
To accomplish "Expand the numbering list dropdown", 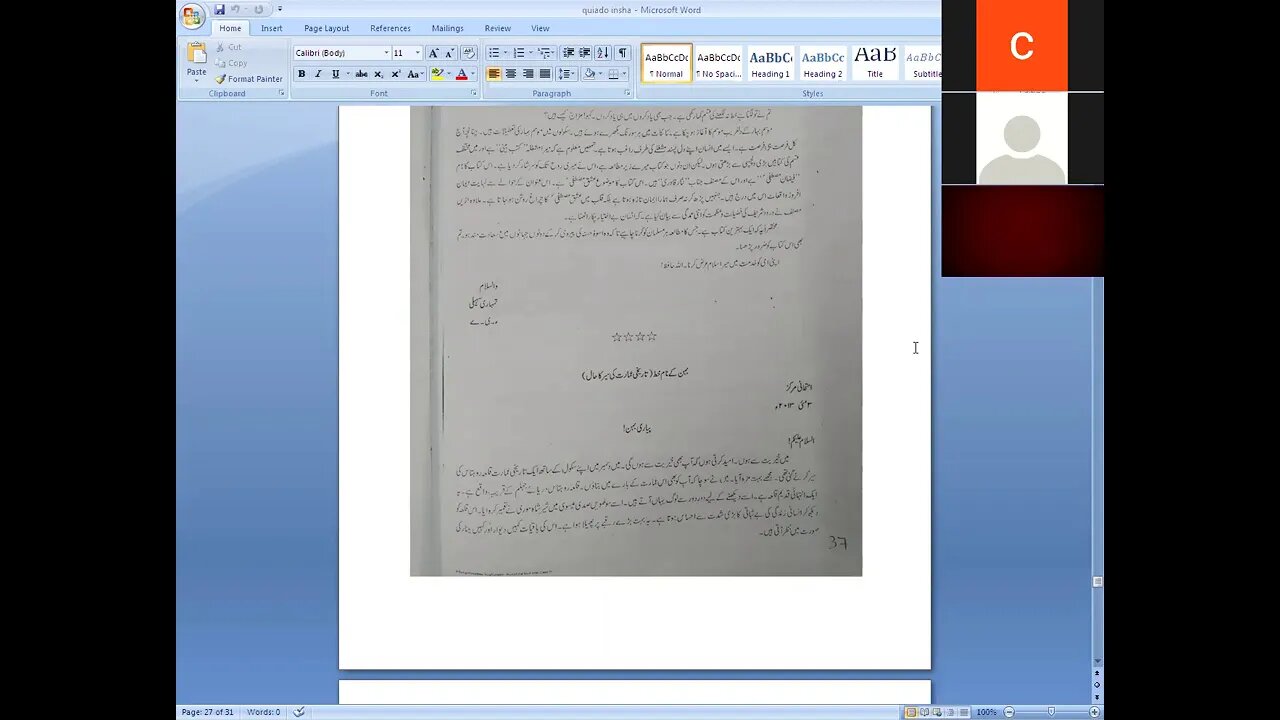I will pyautogui.click(x=531, y=53).
